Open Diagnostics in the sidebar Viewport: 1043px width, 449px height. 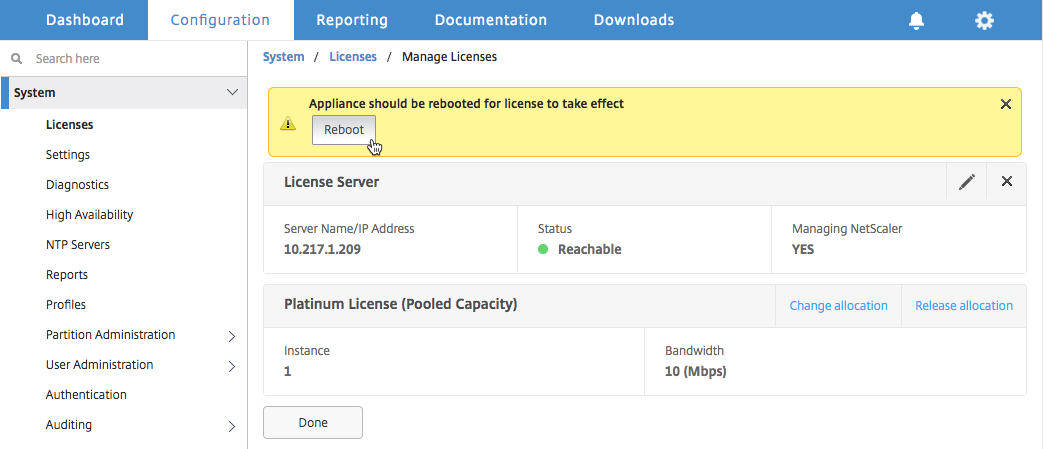click(x=77, y=184)
